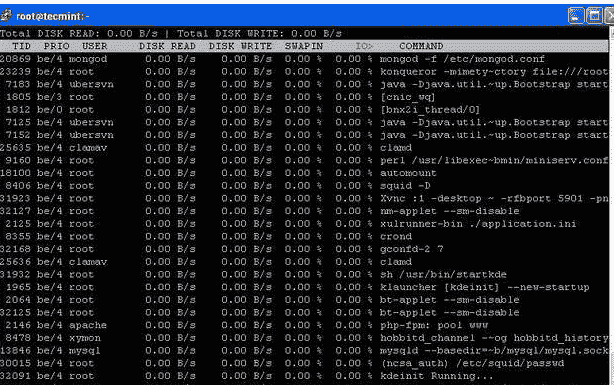The image size is (614, 385).
Task: Click the IO> sort column header
Action: pyautogui.click(x=364, y=46)
